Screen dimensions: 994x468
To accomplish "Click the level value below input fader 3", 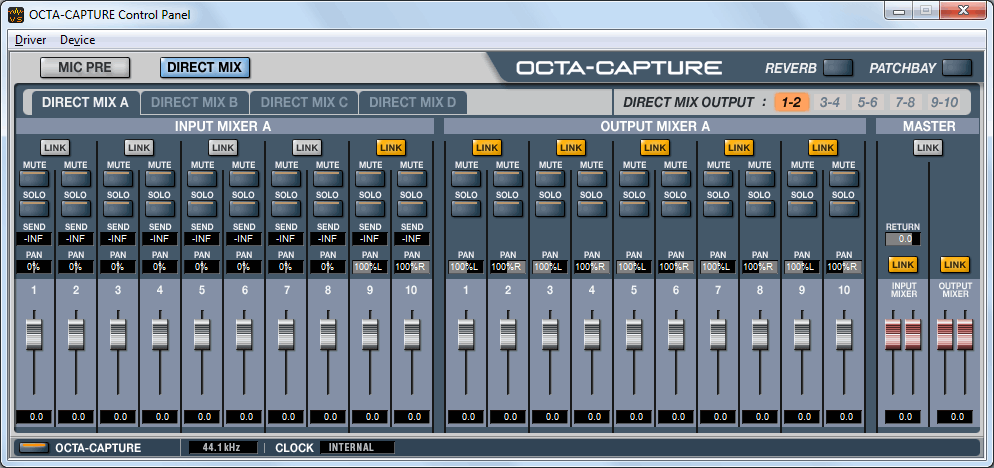I will [118, 417].
